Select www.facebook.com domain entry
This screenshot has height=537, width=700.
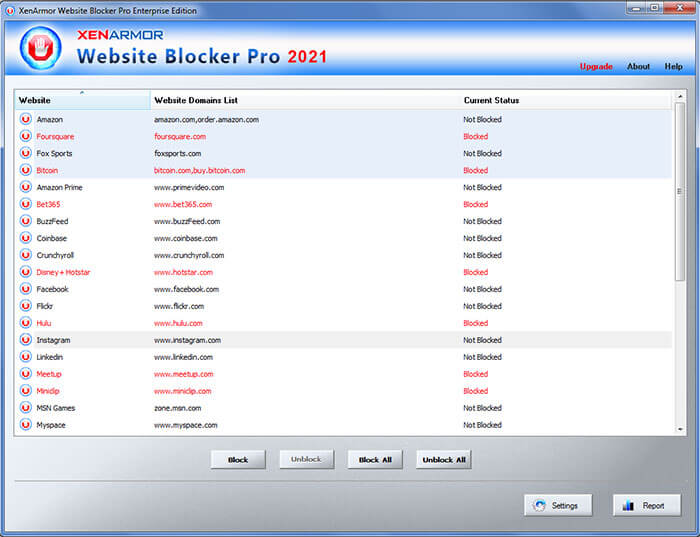coord(186,289)
